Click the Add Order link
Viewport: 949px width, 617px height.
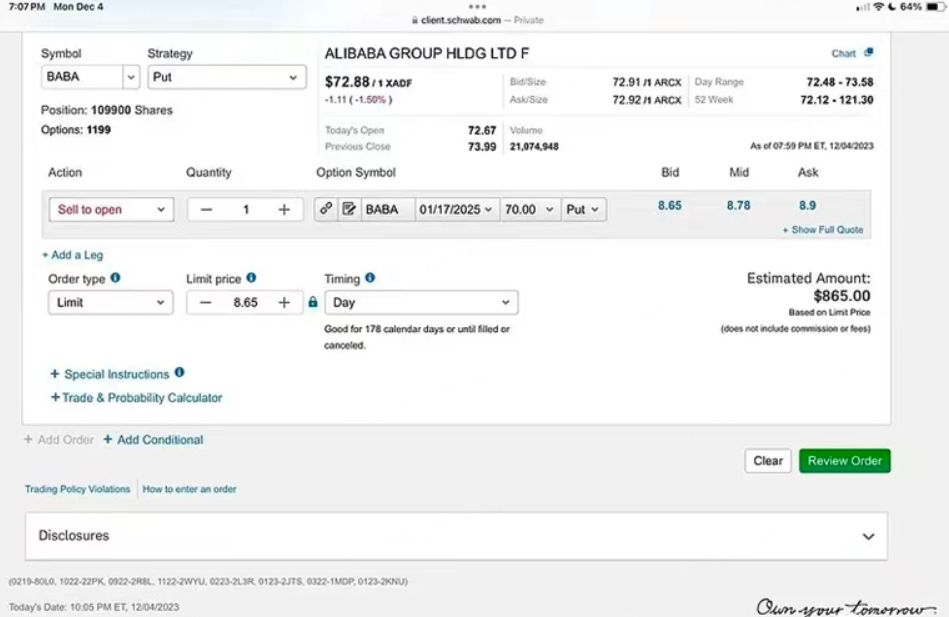point(59,440)
